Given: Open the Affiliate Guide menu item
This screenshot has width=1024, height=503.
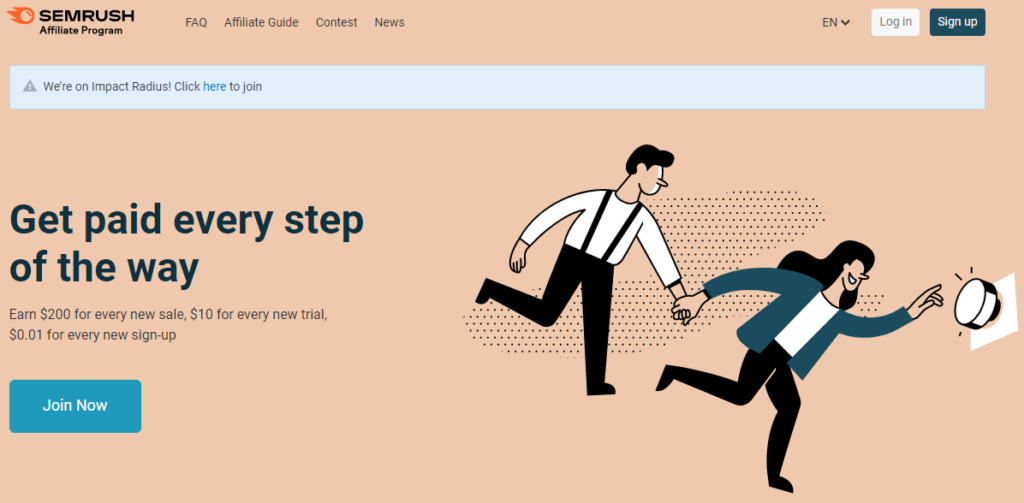Looking at the screenshot, I should tap(261, 22).
